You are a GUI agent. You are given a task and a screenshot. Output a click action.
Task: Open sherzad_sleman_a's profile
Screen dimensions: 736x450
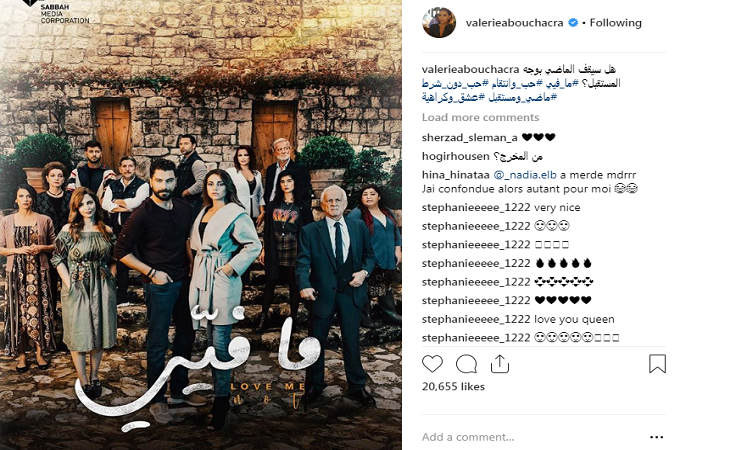click(x=469, y=137)
